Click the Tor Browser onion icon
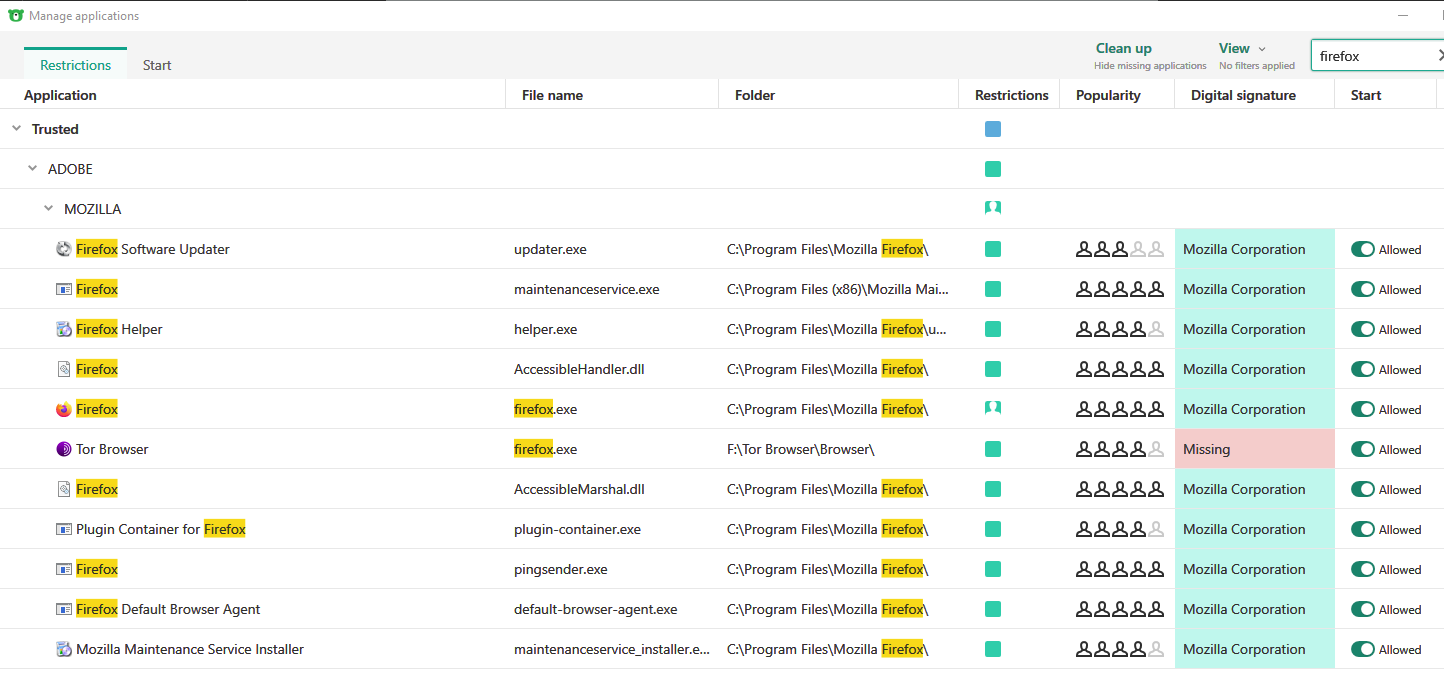 point(64,449)
